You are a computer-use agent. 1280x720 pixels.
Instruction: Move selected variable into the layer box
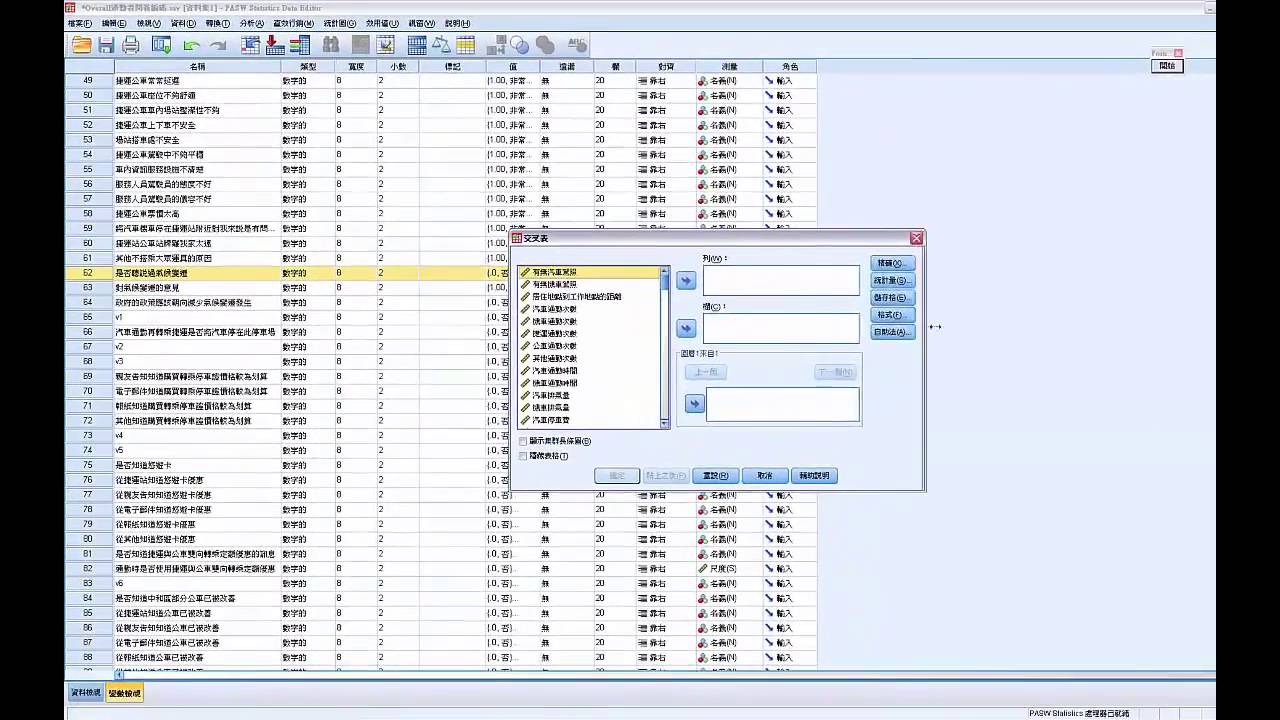coord(694,404)
